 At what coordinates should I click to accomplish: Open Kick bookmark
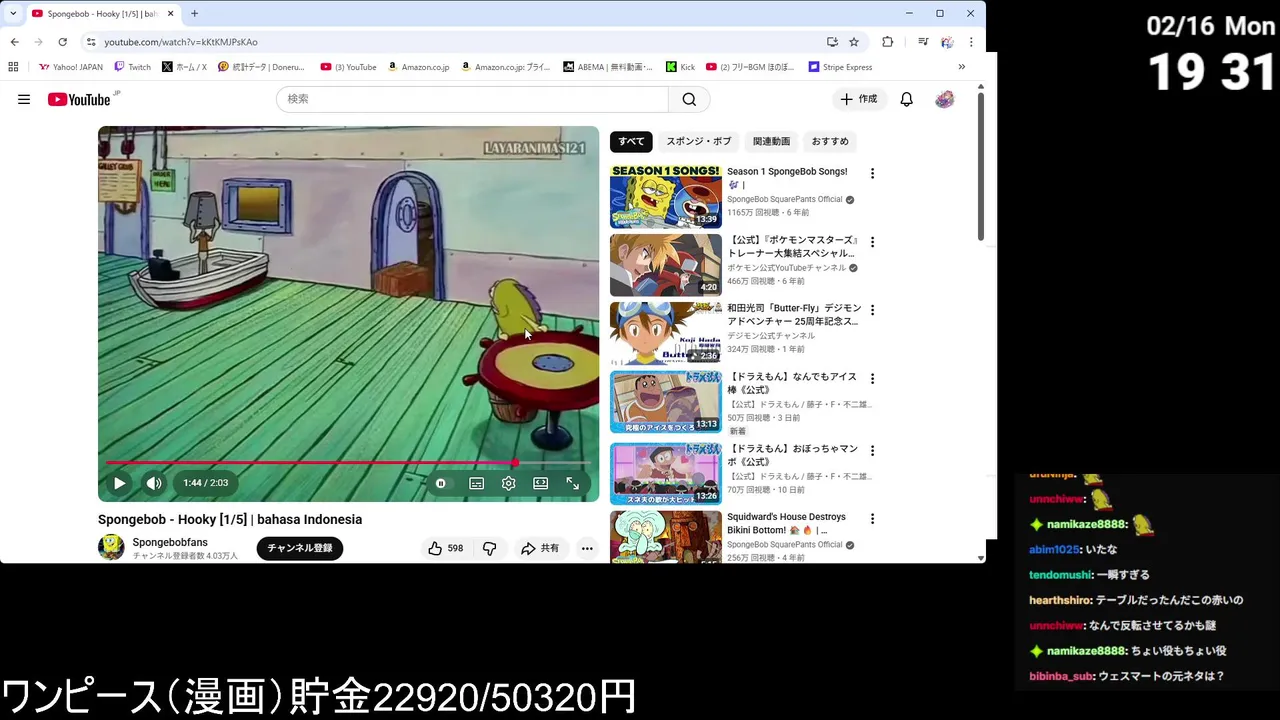tap(680, 67)
